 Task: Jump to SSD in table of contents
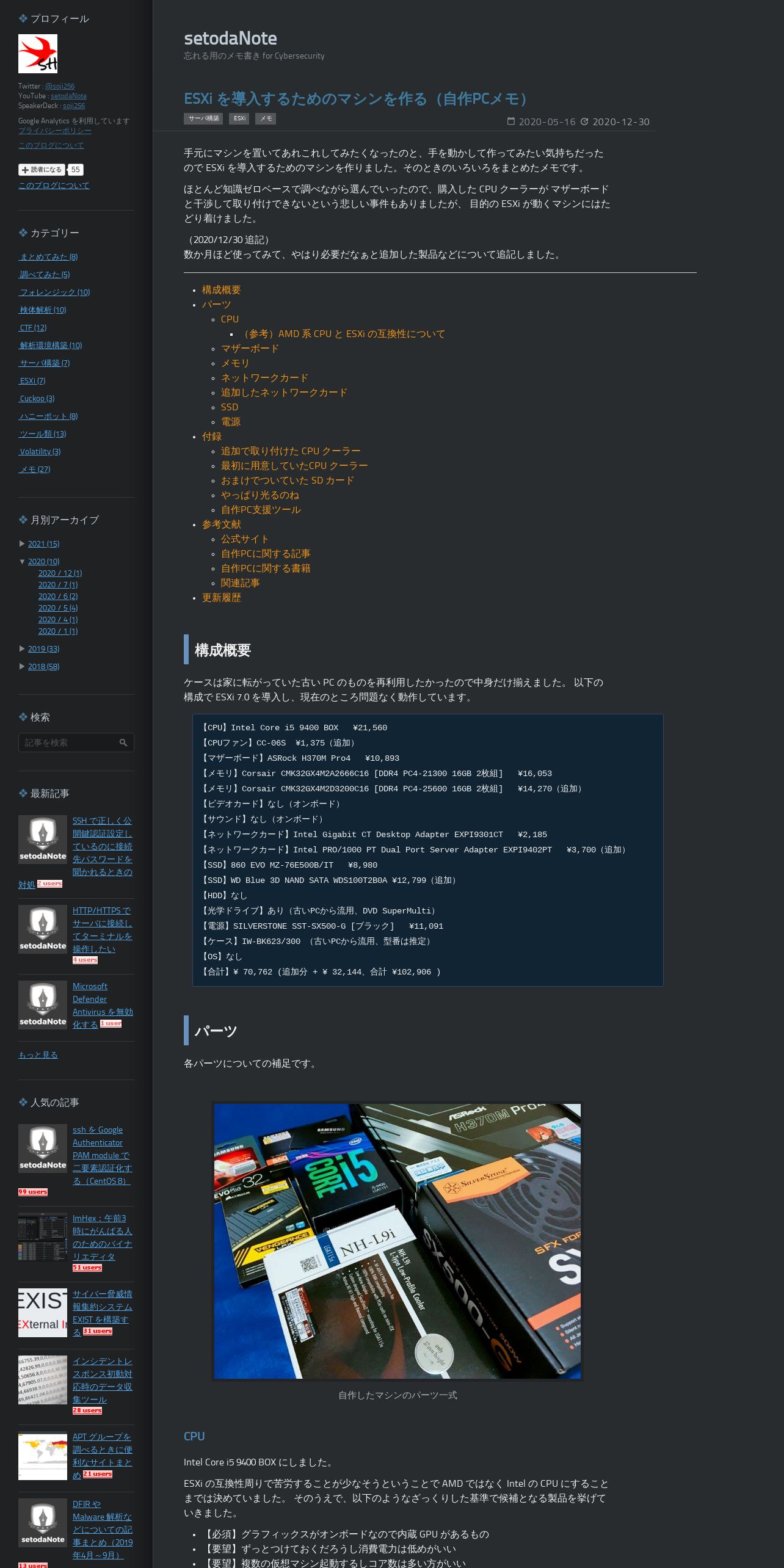230,407
